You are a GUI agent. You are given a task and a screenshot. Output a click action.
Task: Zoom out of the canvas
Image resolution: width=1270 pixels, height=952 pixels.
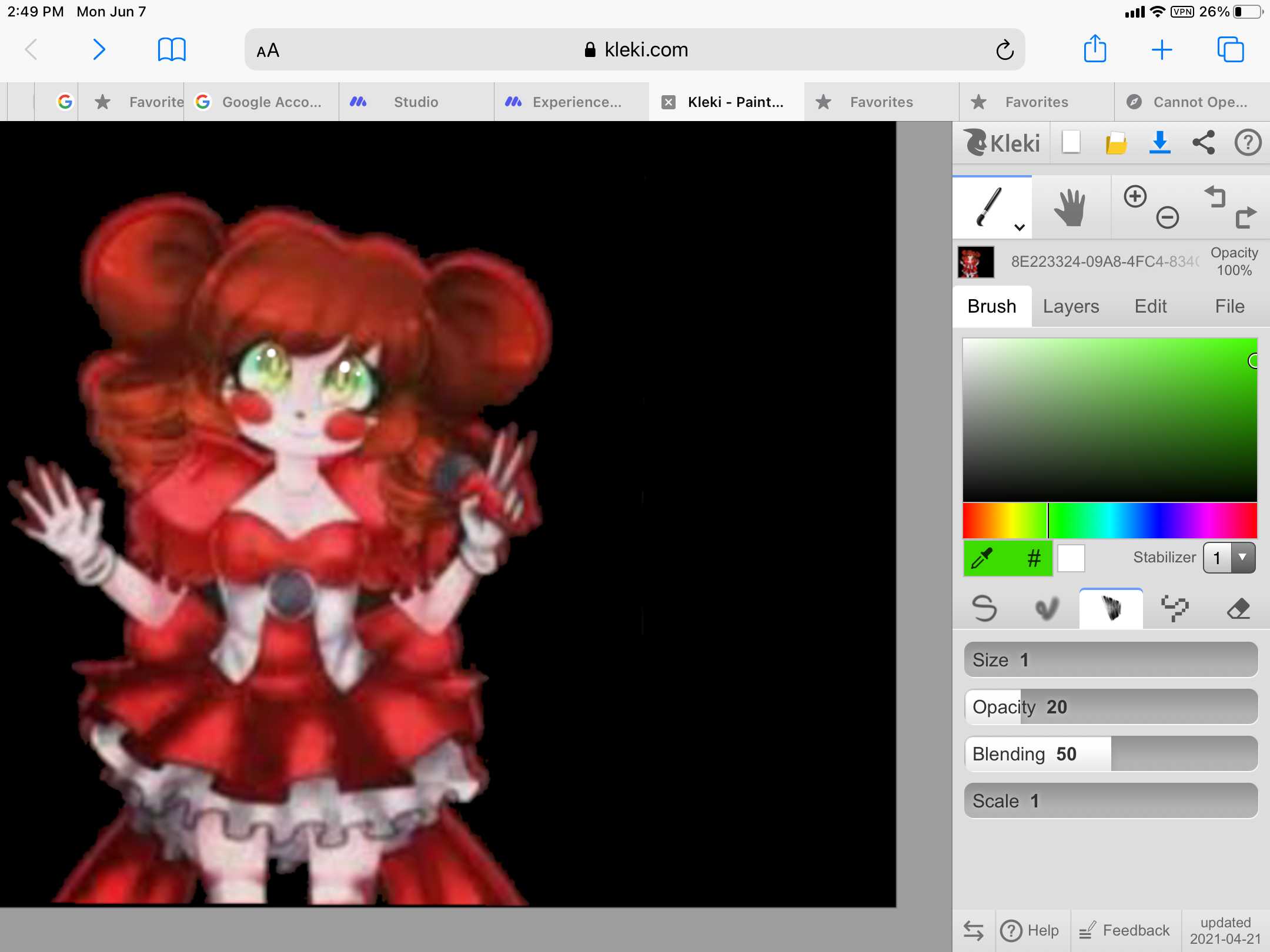point(1167,217)
